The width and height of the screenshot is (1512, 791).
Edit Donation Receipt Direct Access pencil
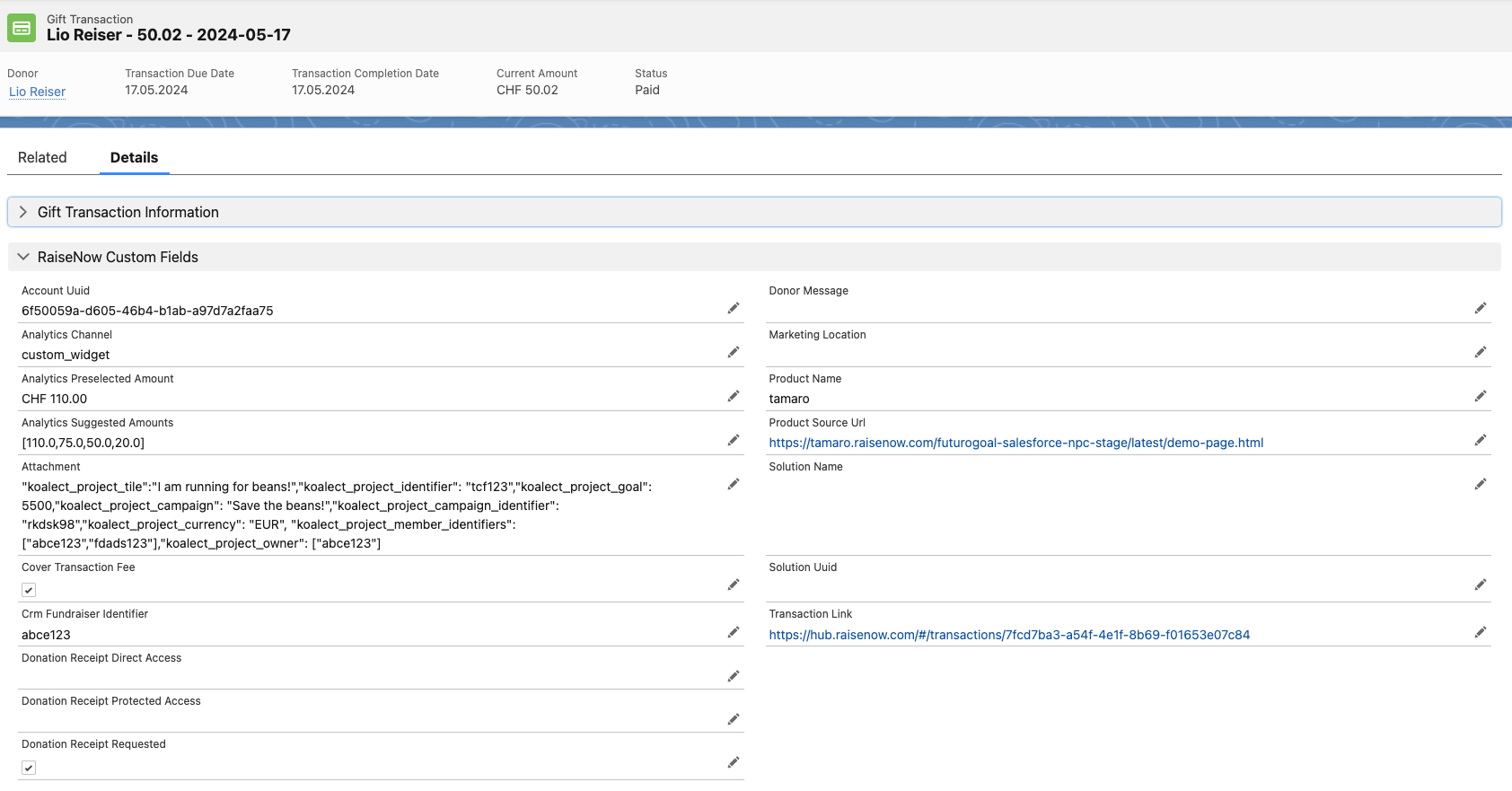[x=734, y=676]
